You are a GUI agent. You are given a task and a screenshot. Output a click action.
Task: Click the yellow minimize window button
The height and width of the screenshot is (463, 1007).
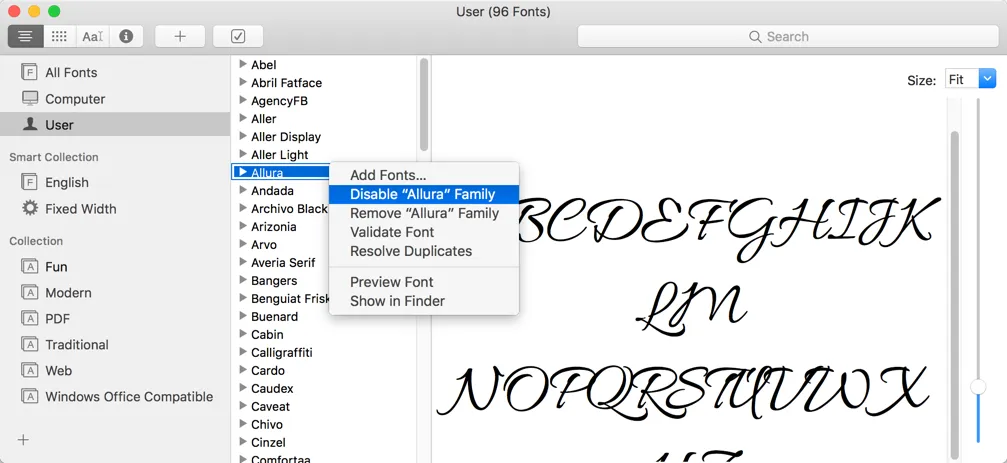click(34, 11)
